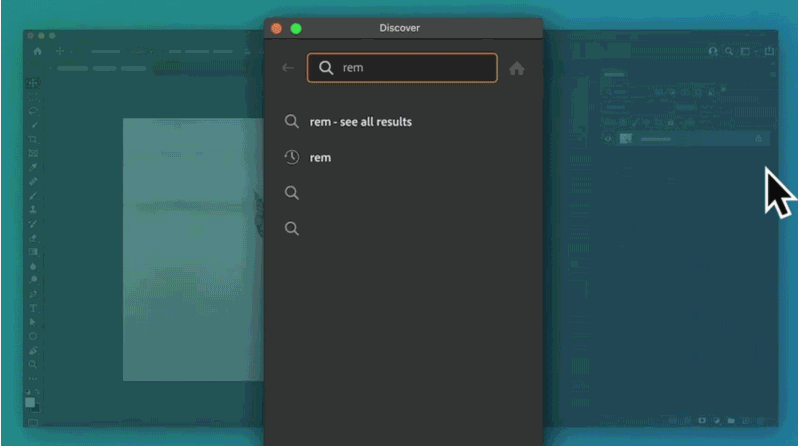Screen dimensions: 798x446
Task: Close the Discover panel with red button
Action: pos(276,29)
